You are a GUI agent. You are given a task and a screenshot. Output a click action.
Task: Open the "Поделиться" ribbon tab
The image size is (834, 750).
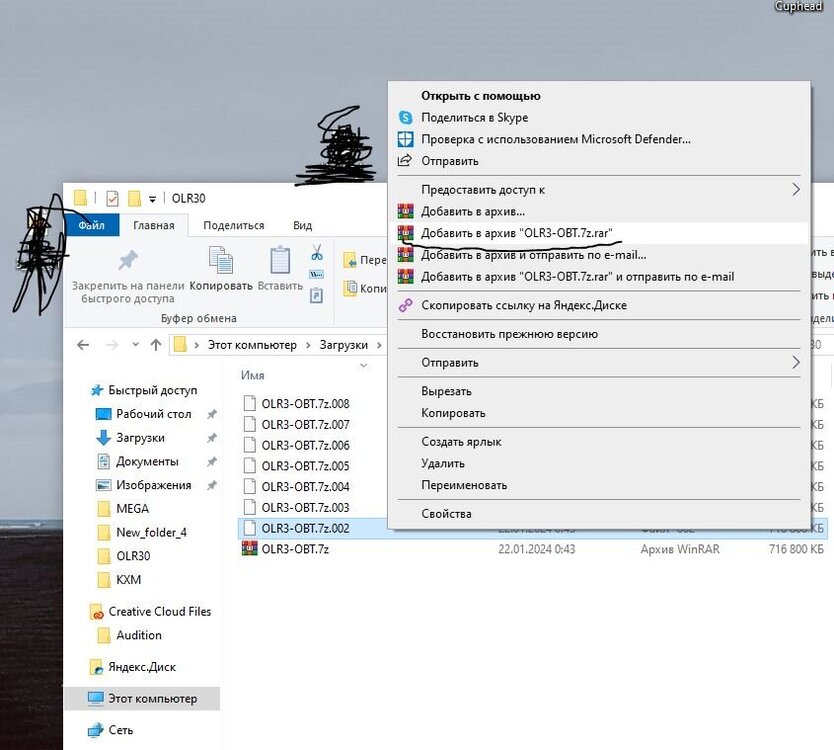coord(234,226)
